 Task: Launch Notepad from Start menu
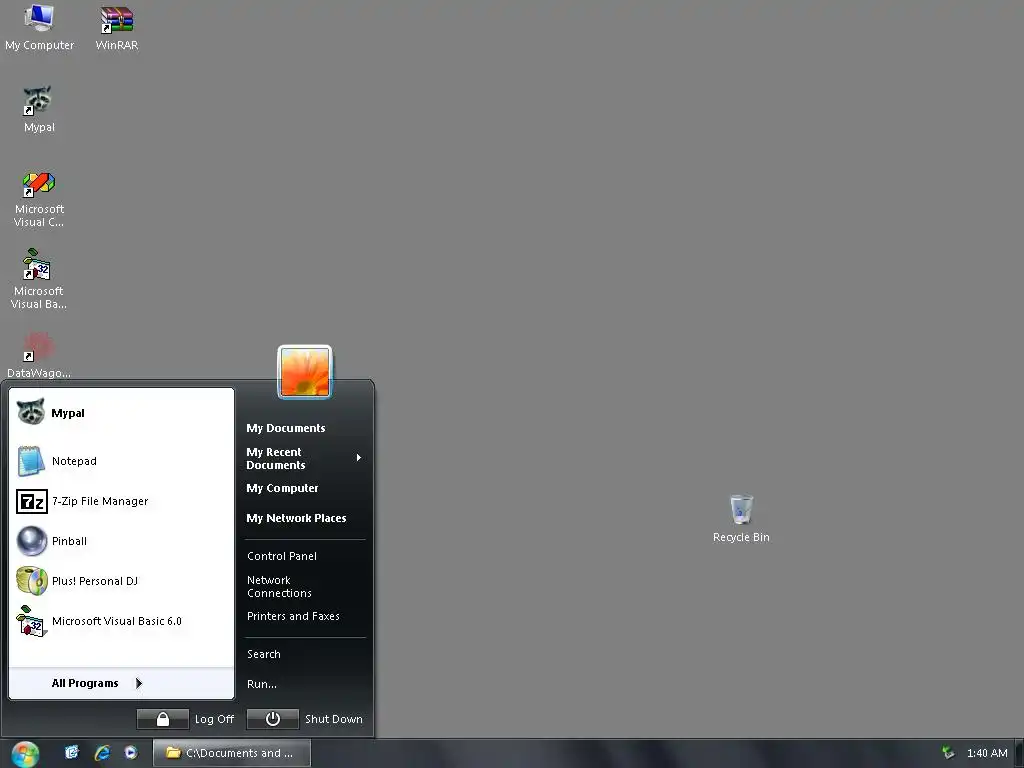pyautogui.click(x=121, y=461)
